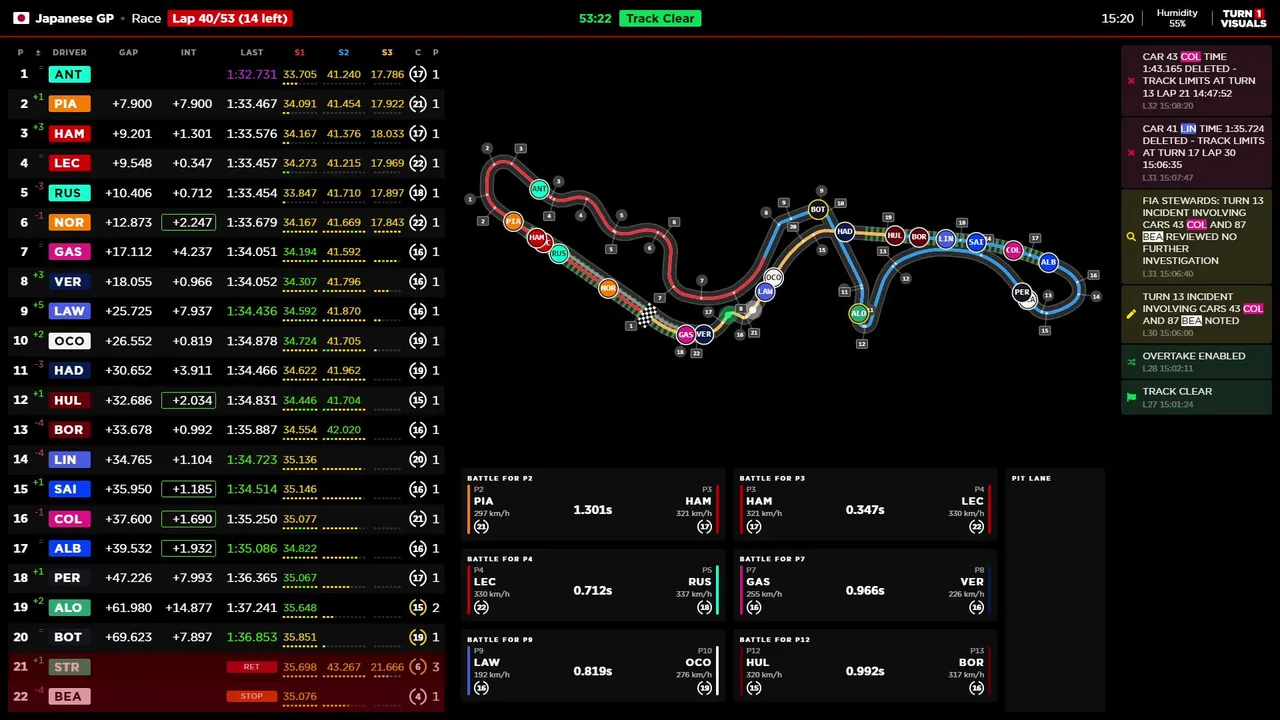
Task: Click NOR interval +2.247 box
Action: click(189, 222)
